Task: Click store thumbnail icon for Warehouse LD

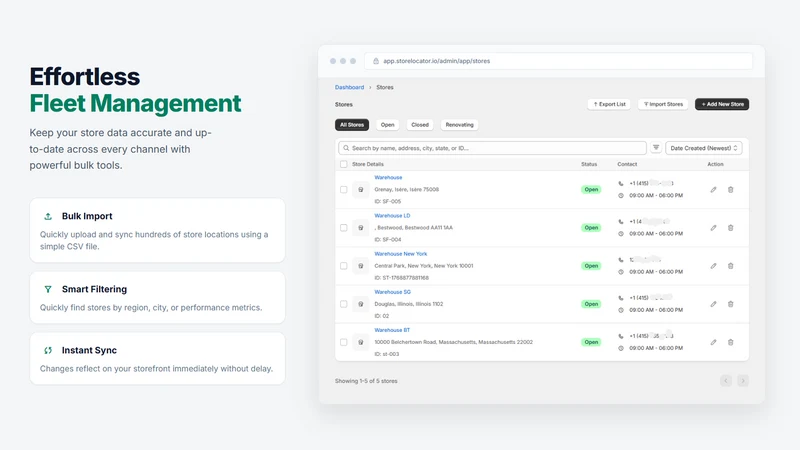Action: (x=361, y=228)
